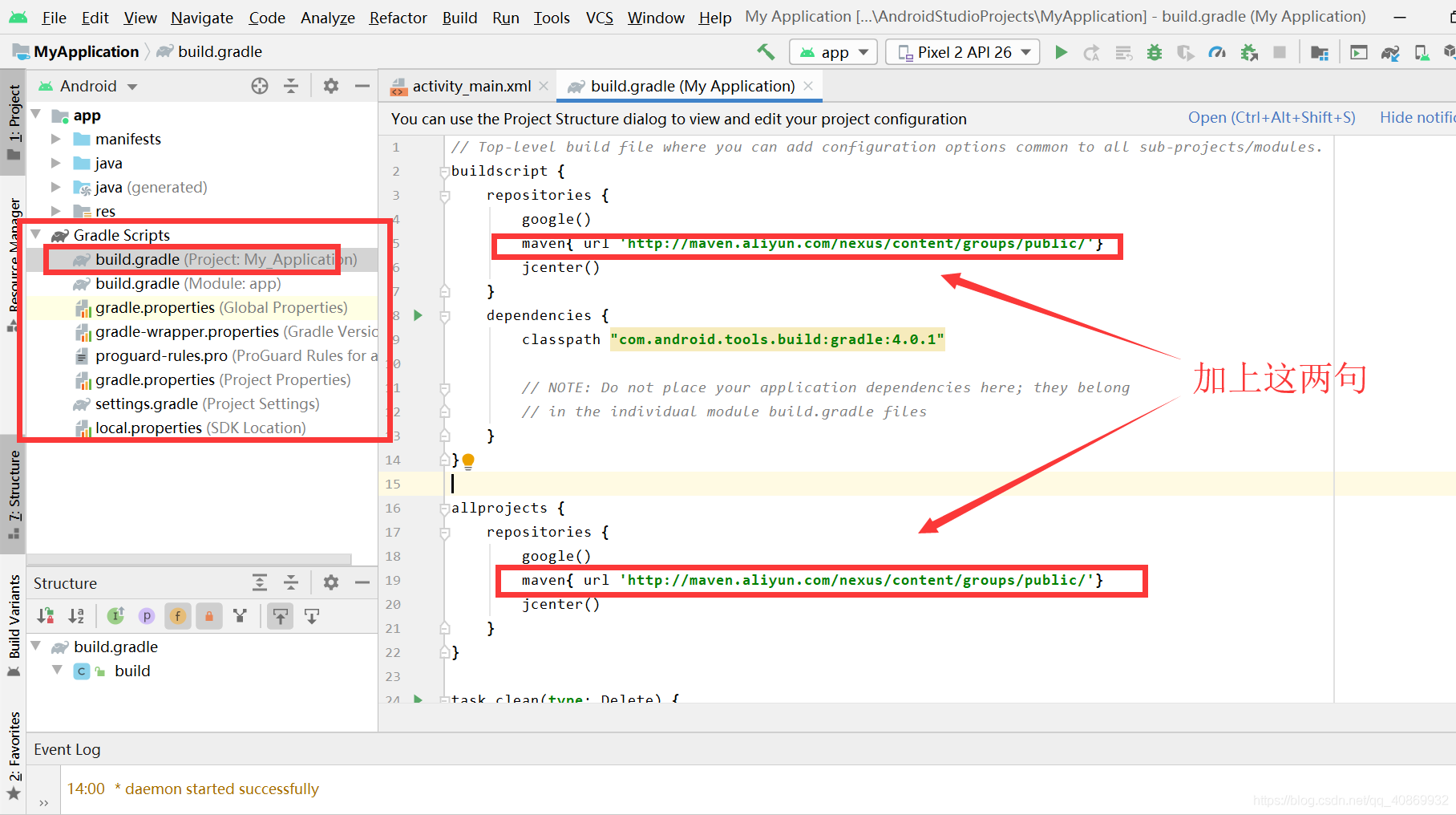Click the Sort by Visibility icon
Image resolution: width=1456 pixels, height=815 pixels.
point(46,616)
